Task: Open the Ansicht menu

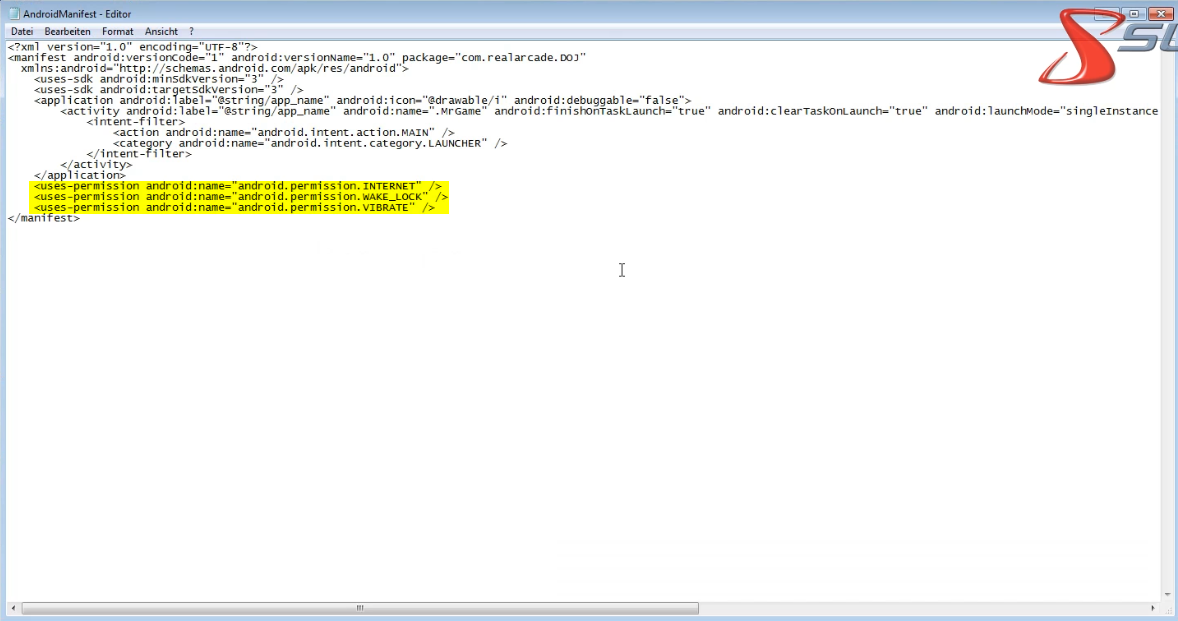Action: click(161, 32)
